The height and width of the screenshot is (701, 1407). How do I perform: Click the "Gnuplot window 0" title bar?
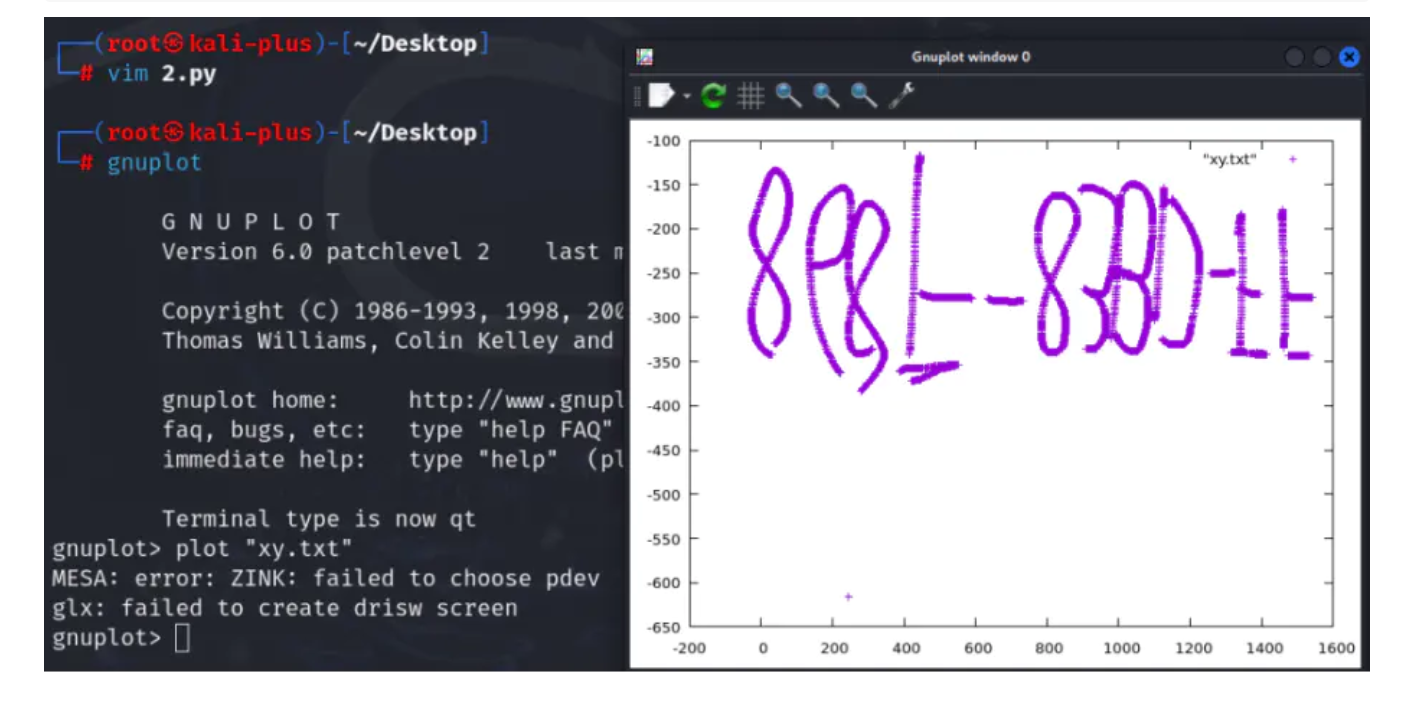[970, 57]
